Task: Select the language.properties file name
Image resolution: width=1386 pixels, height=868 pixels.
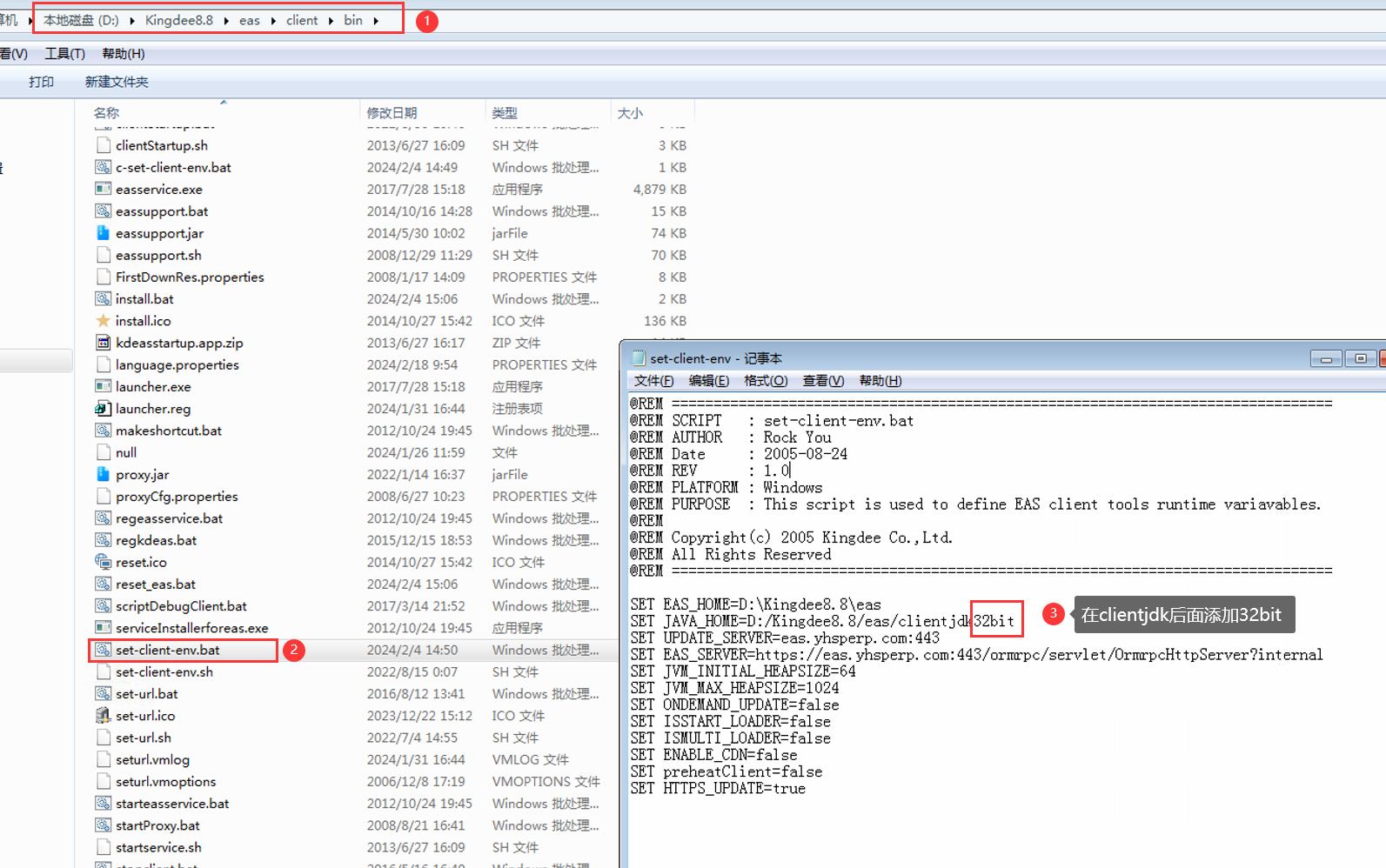Action: pos(177,364)
